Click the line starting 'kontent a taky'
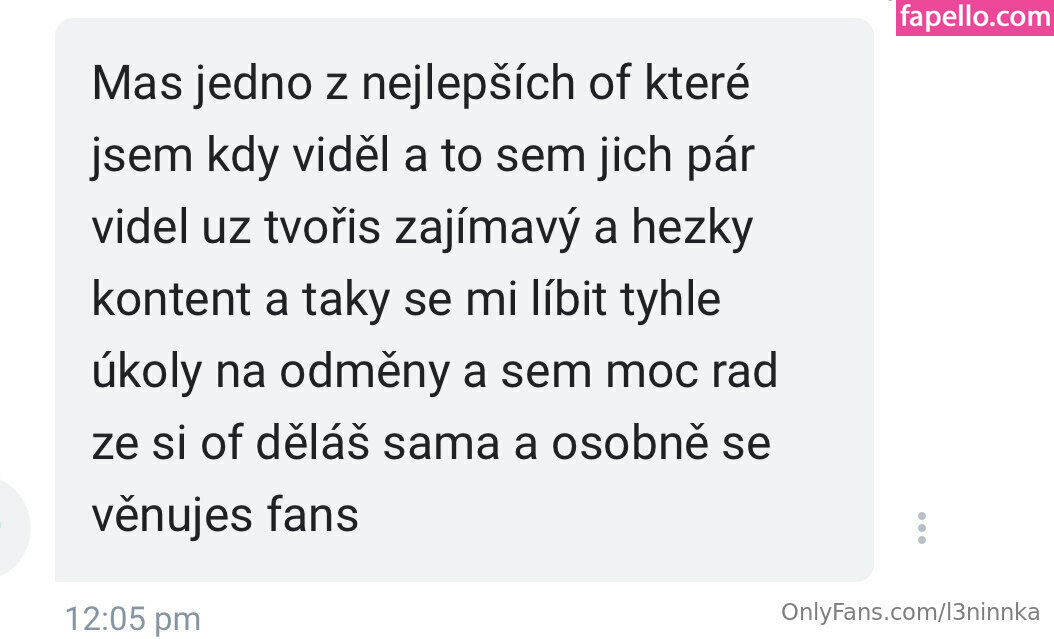The image size is (1054, 639). click(x=406, y=300)
